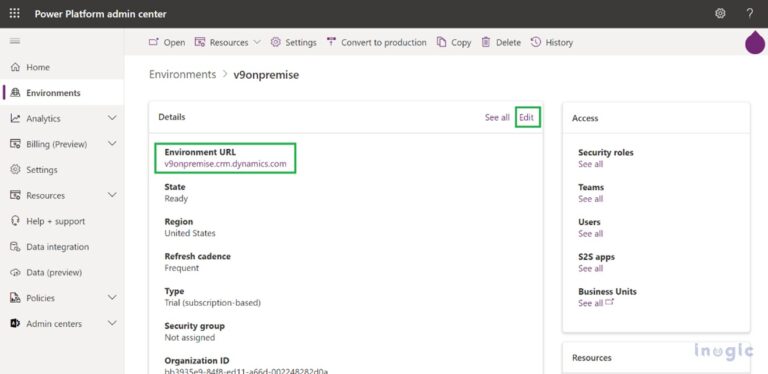Click the sidebar Settings gear icon
This screenshot has width=768, height=374.
16,169
